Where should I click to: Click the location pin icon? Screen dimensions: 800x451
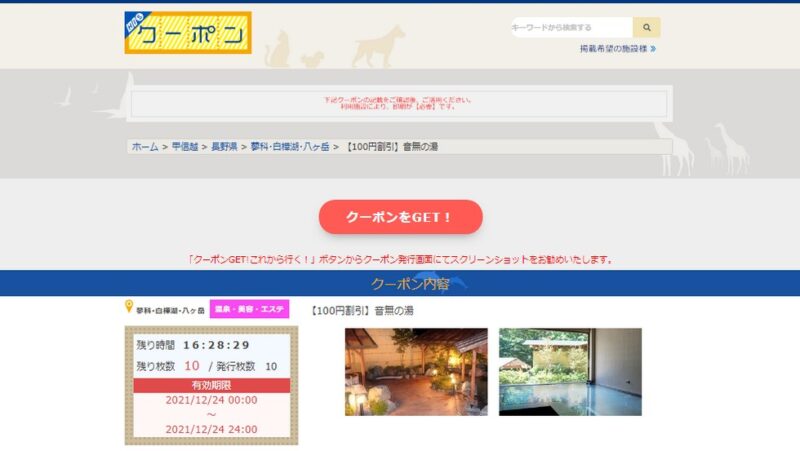(x=129, y=306)
